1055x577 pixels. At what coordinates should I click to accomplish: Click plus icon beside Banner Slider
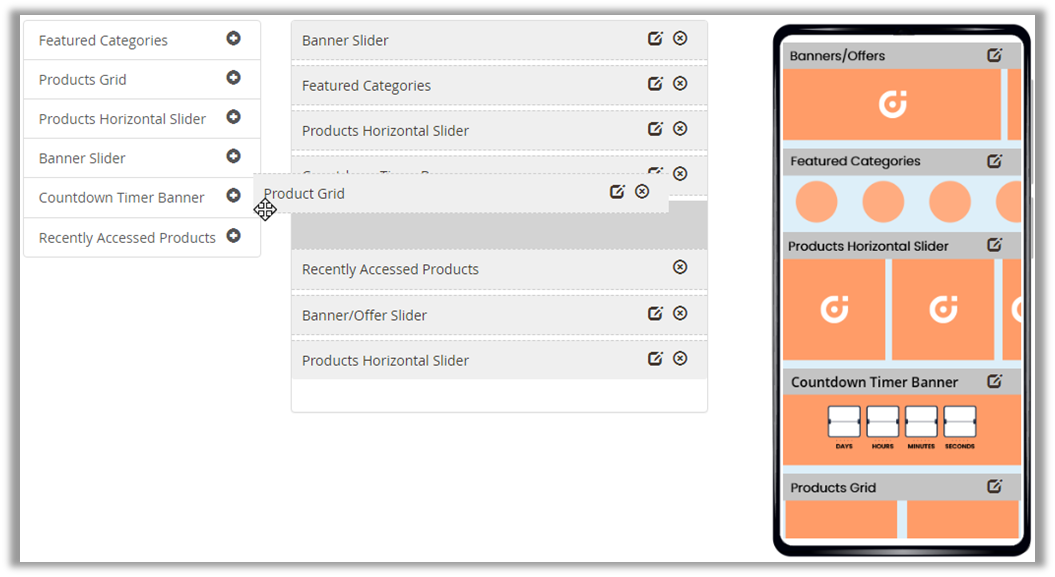(233, 157)
